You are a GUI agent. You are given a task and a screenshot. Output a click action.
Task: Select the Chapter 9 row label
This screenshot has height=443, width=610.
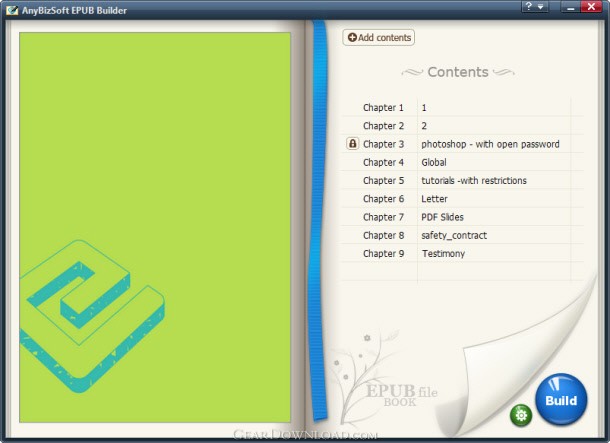[x=383, y=254]
